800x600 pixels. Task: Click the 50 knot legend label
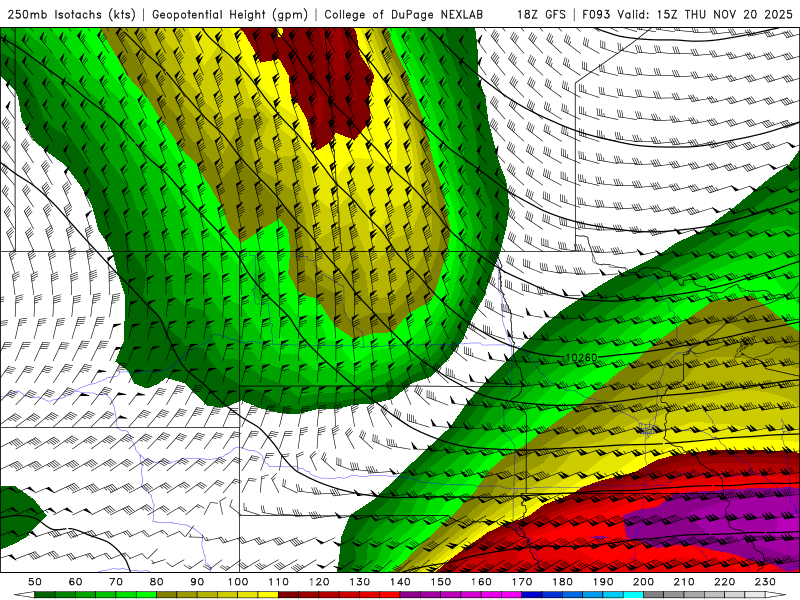[35, 582]
